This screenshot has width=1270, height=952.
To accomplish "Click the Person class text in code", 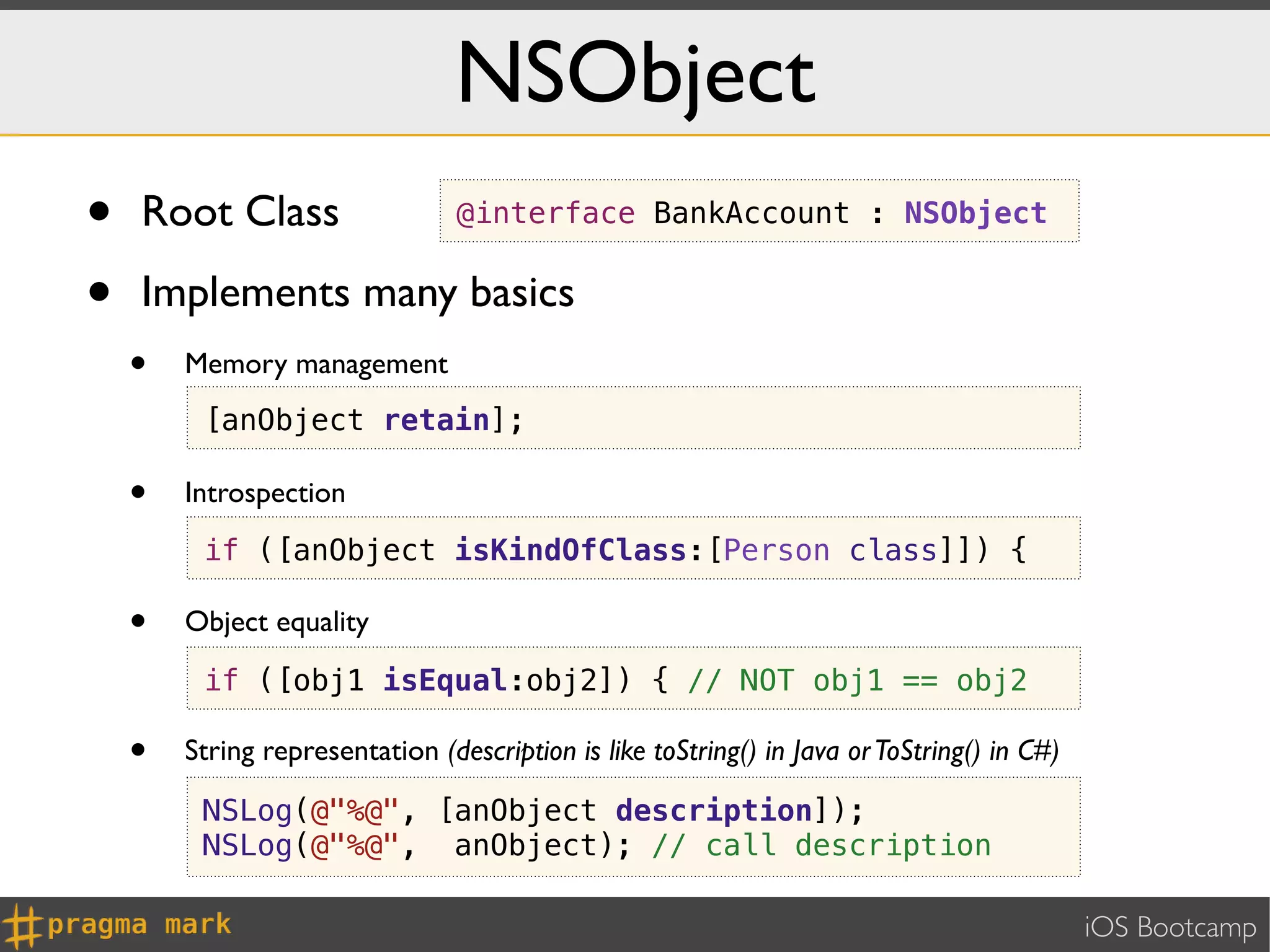I will tap(831, 550).
